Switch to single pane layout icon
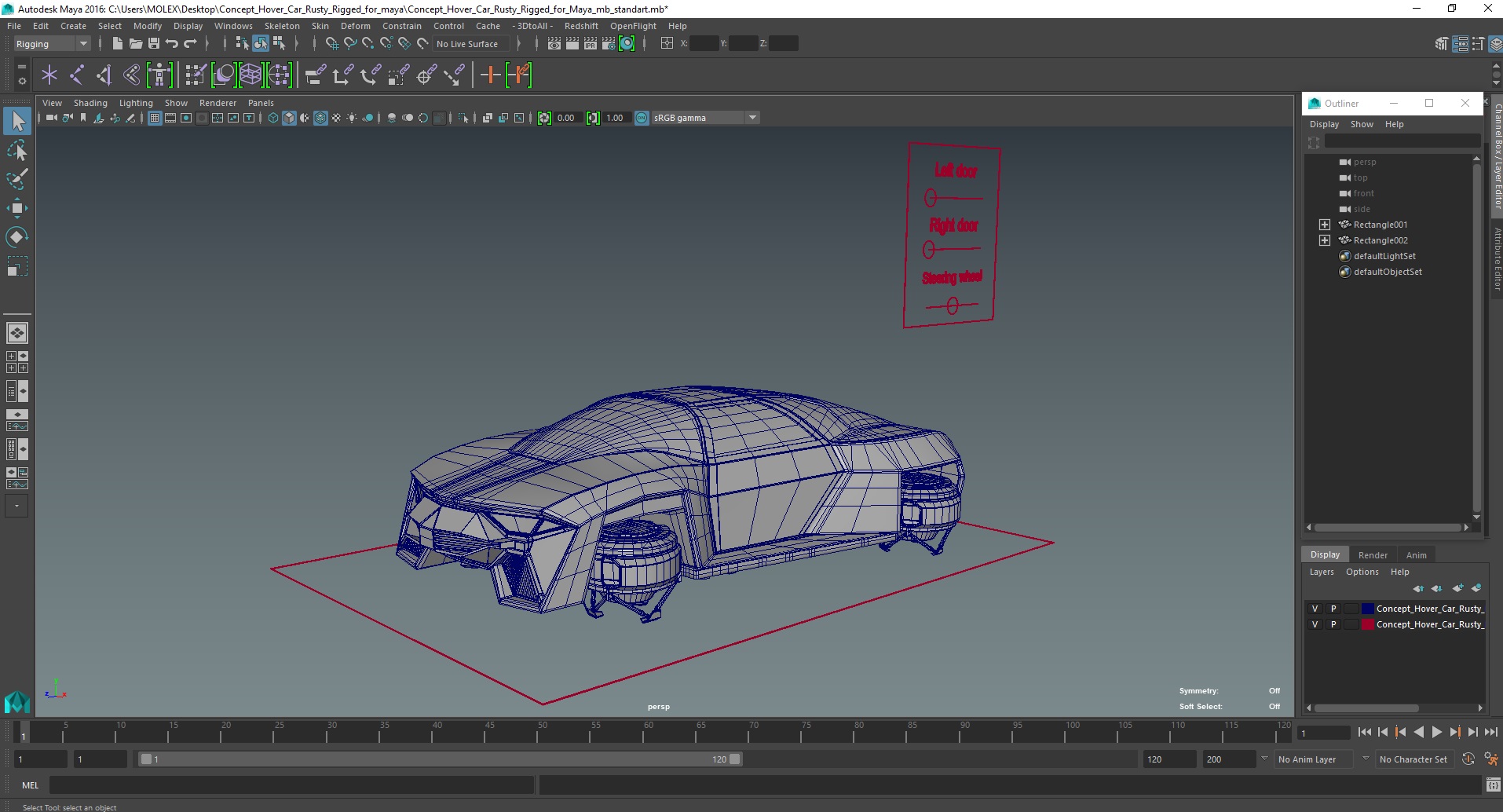The image size is (1503, 812). click(16, 333)
